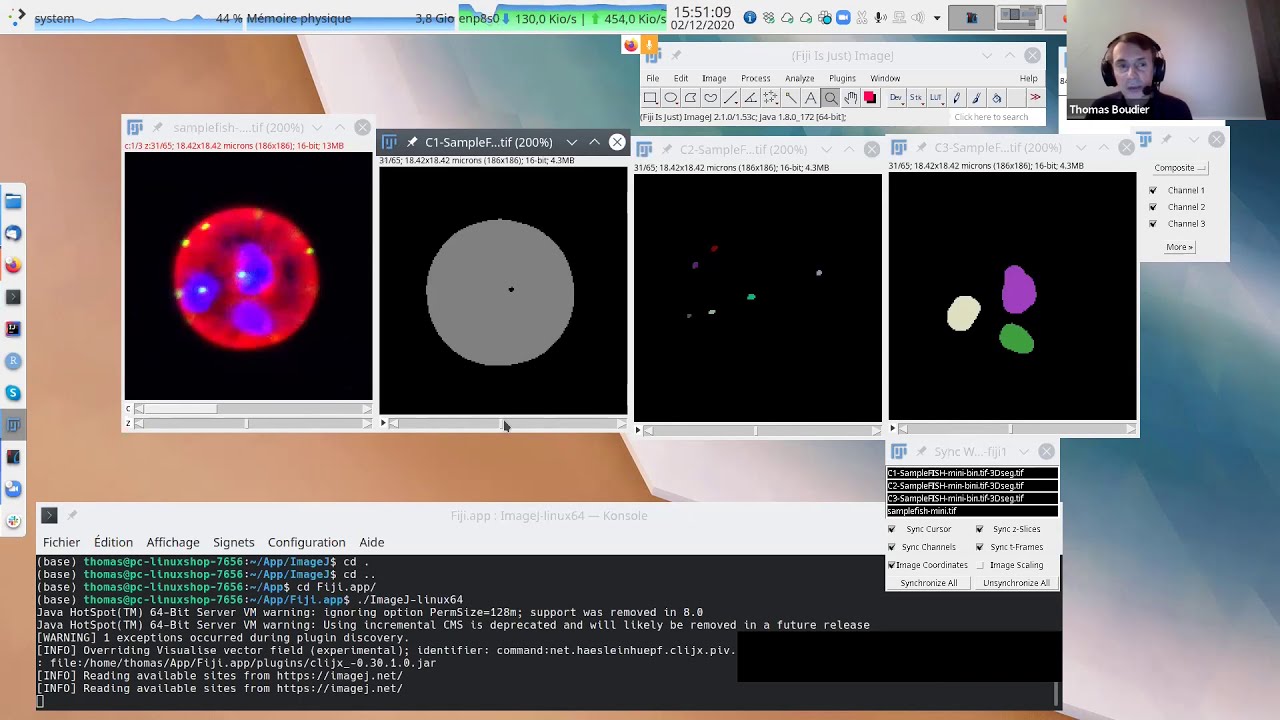Open the Window menu in Fiji
The height and width of the screenshot is (720, 1280).
(885, 78)
